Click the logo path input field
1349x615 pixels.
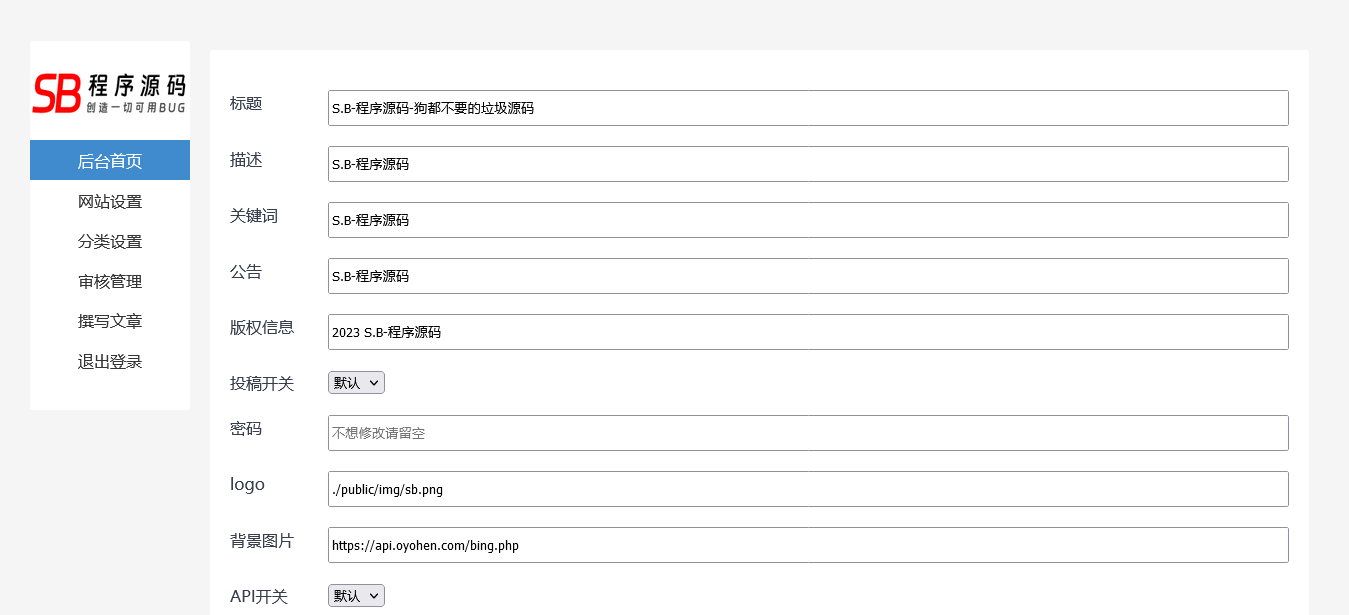807,489
